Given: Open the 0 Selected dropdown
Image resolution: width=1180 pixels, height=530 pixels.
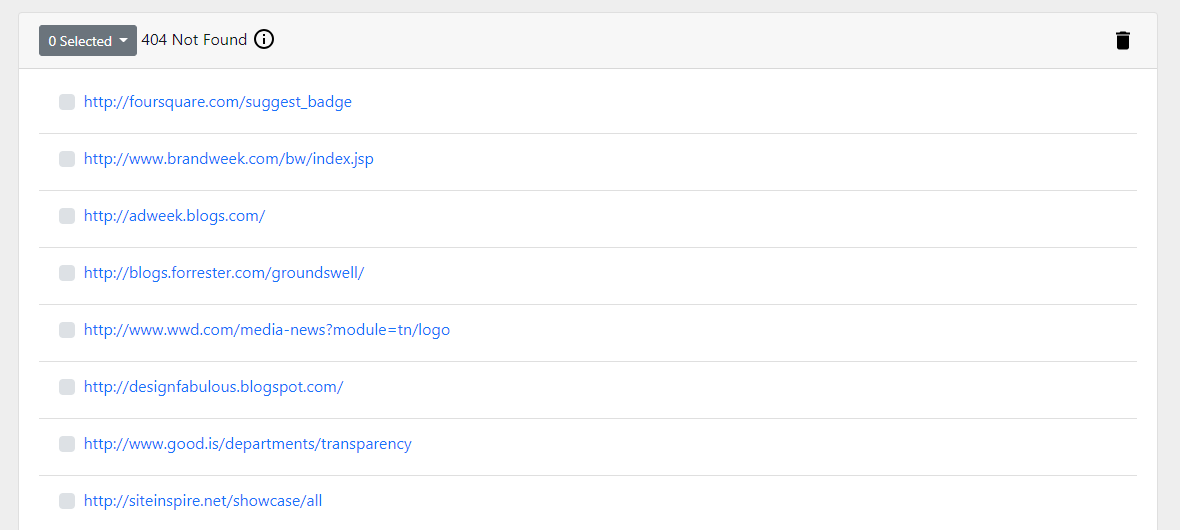Looking at the screenshot, I should coord(88,41).
